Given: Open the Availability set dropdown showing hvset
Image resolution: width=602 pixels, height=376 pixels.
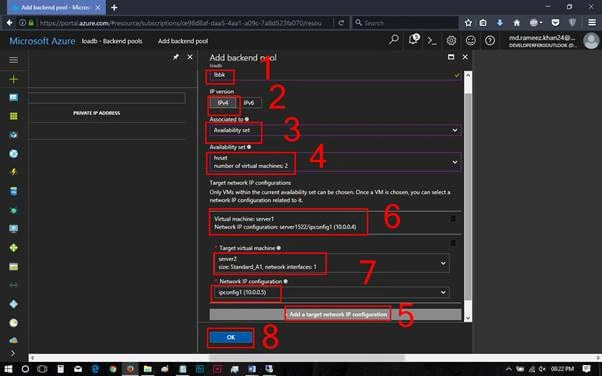Looking at the screenshot, I should [x=335, y=162].
